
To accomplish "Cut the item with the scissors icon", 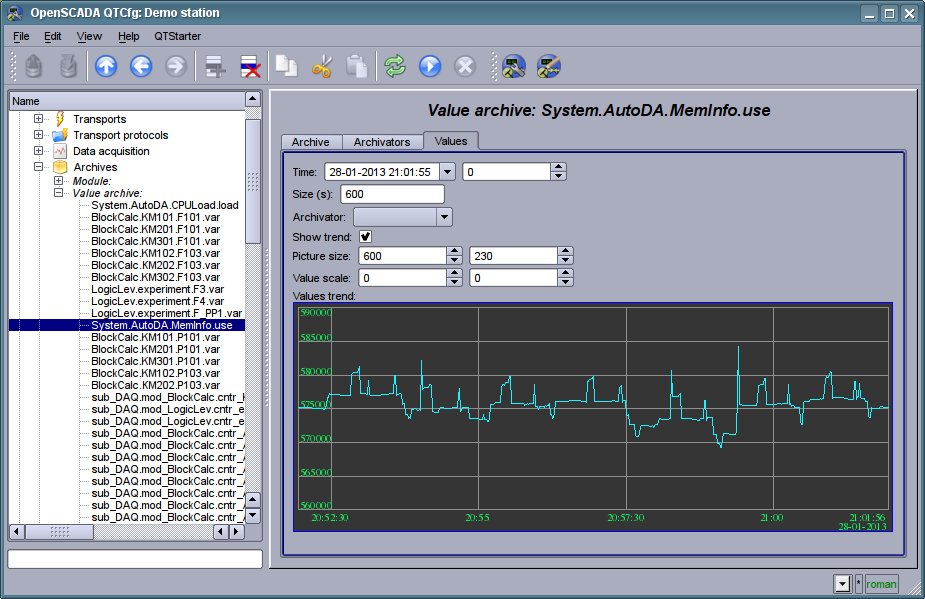I will pos(322,66).
